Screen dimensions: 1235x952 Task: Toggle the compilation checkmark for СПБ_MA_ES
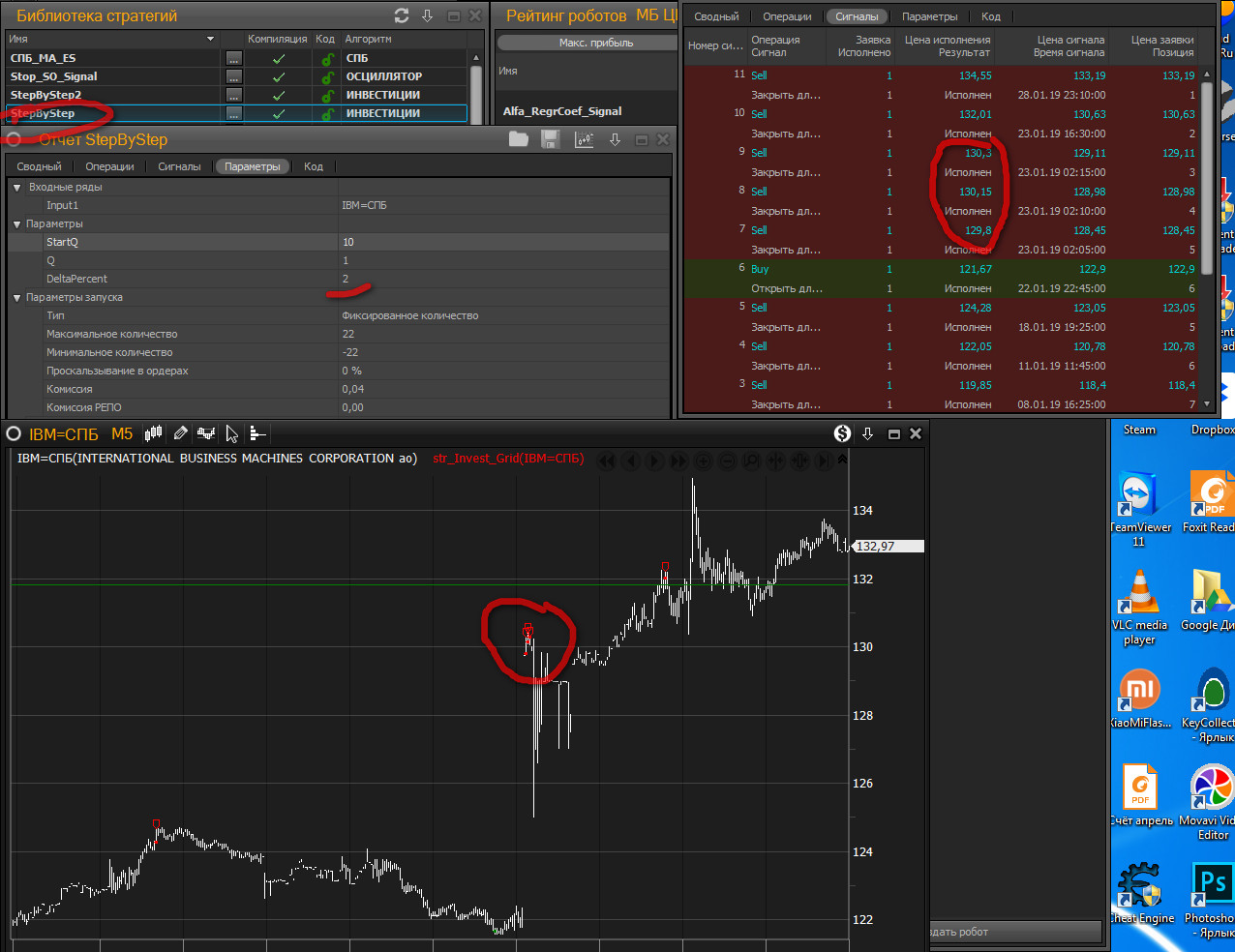coord(279,58)
